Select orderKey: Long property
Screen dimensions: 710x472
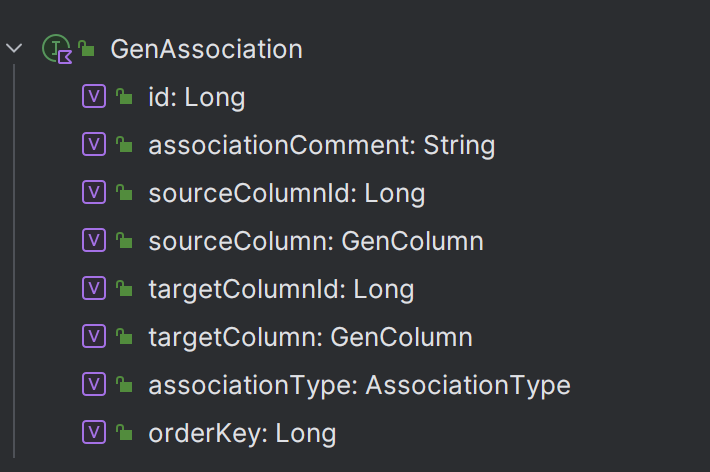click(242, 433)
